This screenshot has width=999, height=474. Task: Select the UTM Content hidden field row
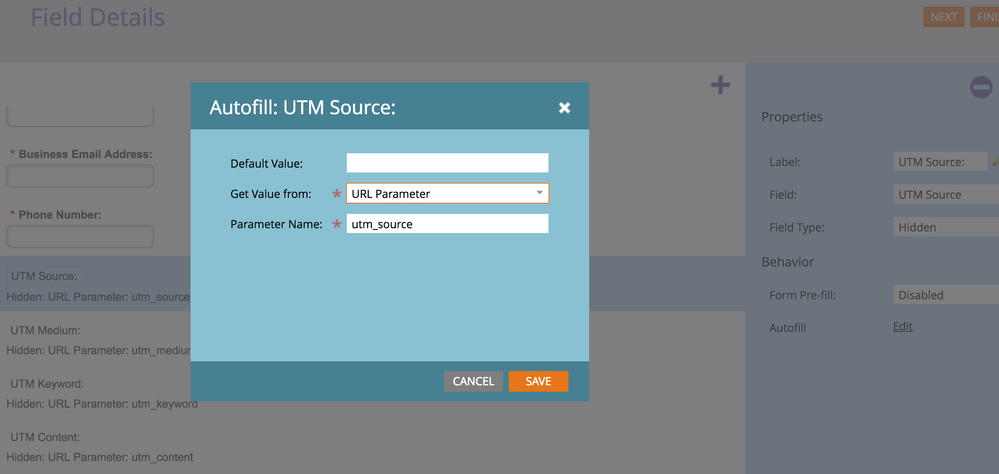95,447
